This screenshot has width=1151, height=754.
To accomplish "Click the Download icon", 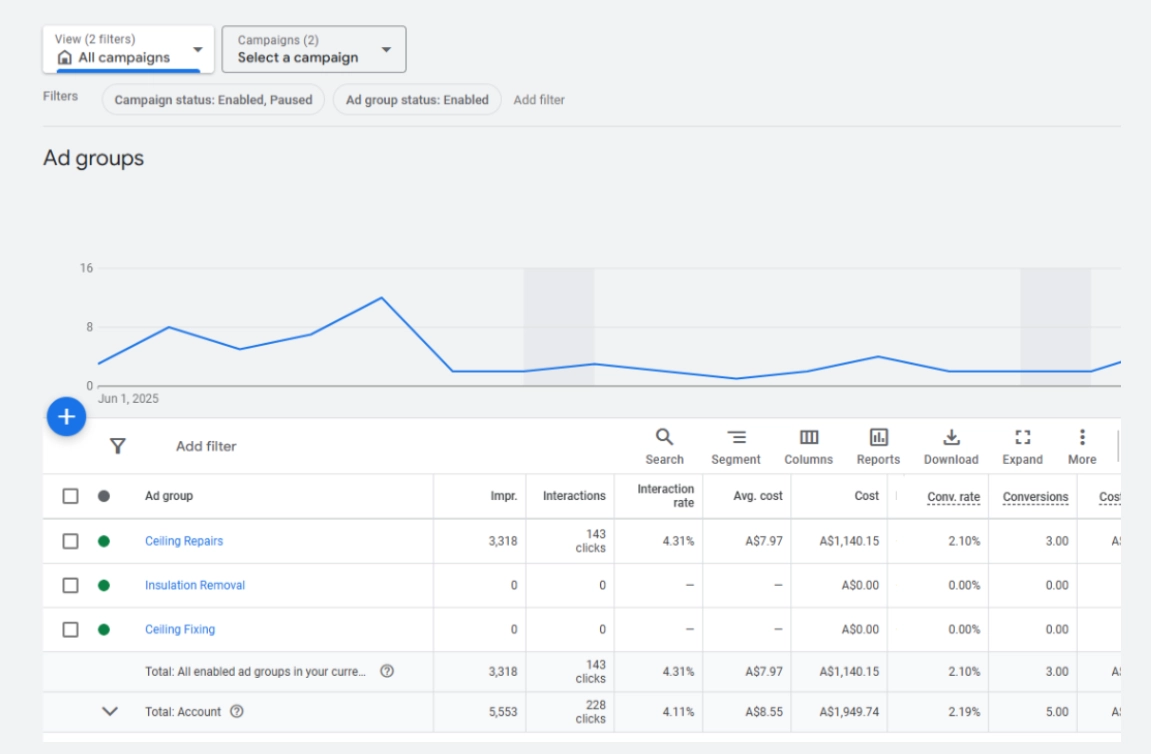I will tap(951, 438).
